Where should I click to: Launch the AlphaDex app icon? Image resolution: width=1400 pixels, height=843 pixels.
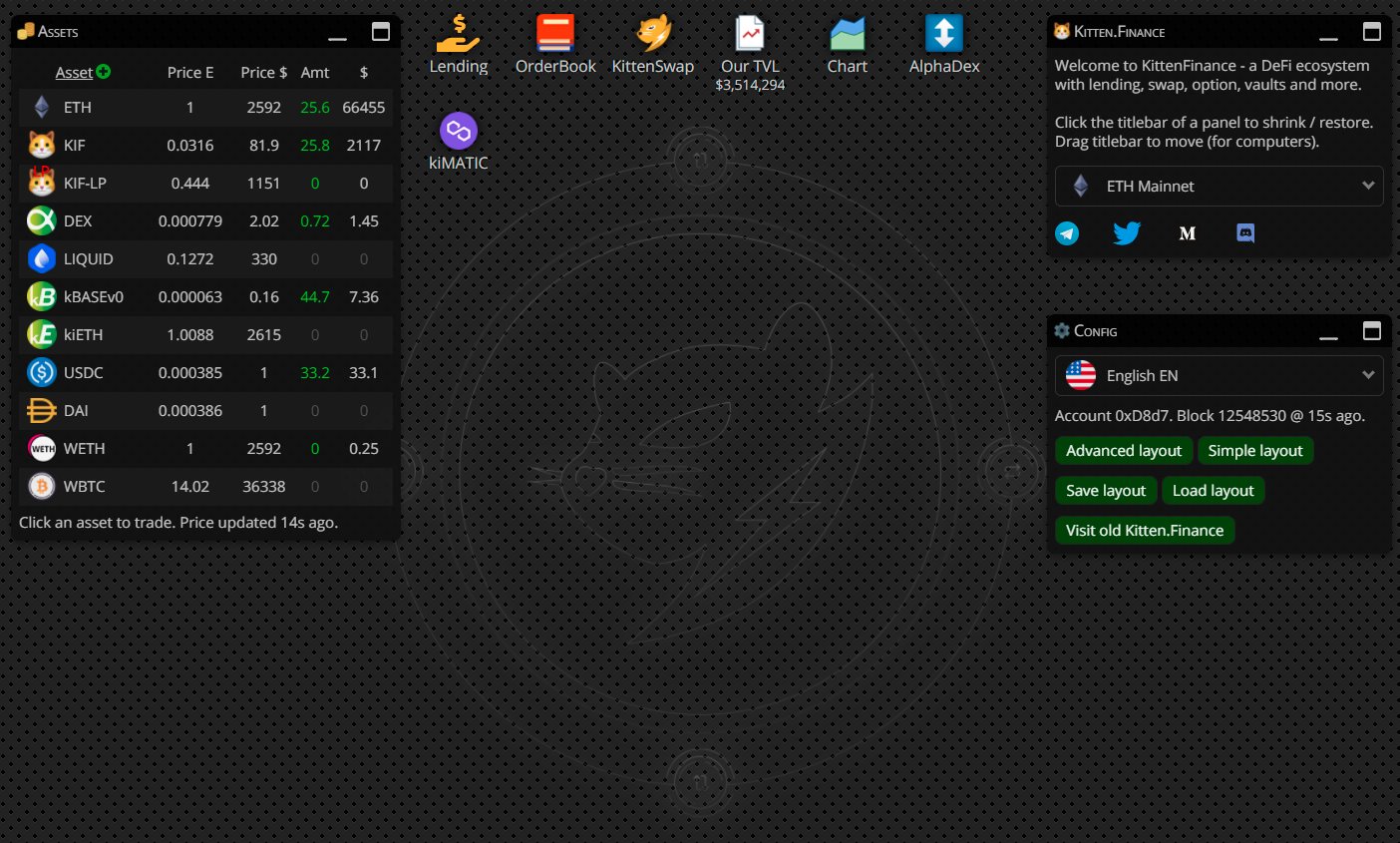[x=944, y=34]
